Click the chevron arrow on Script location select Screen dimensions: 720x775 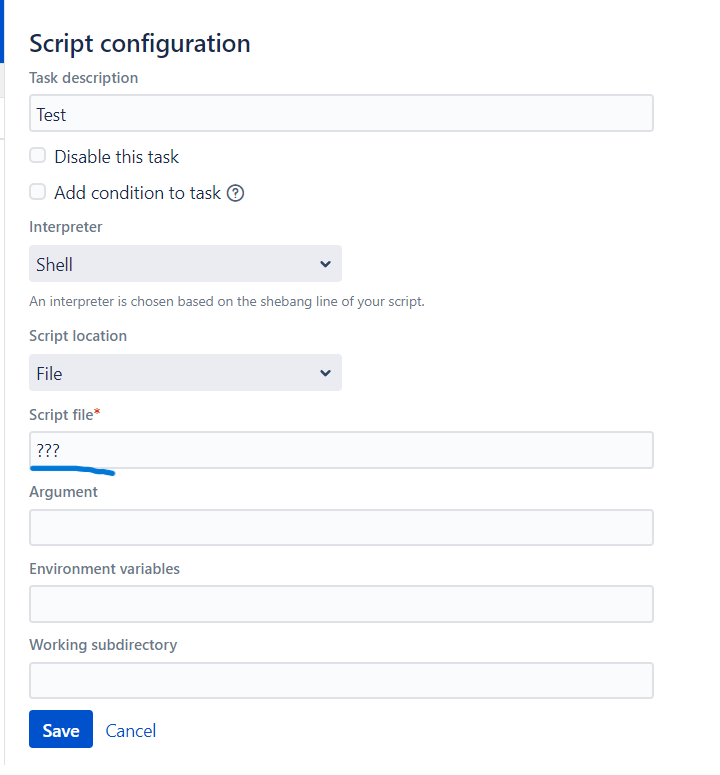(325, 373)
